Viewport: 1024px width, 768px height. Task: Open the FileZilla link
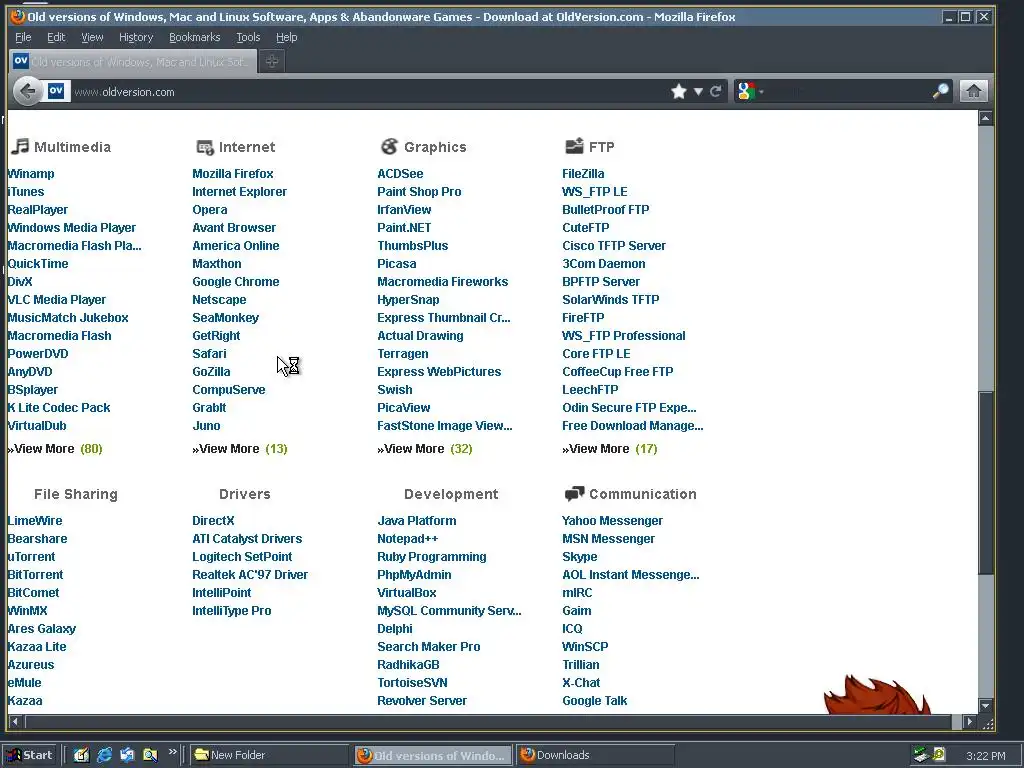(x=583, y=174)
